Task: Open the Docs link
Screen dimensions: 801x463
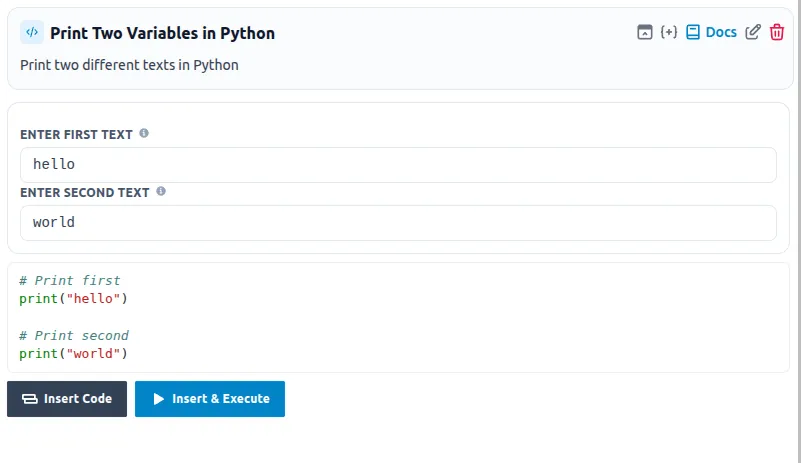Action: pyautogui.click(x=711, y=32)
